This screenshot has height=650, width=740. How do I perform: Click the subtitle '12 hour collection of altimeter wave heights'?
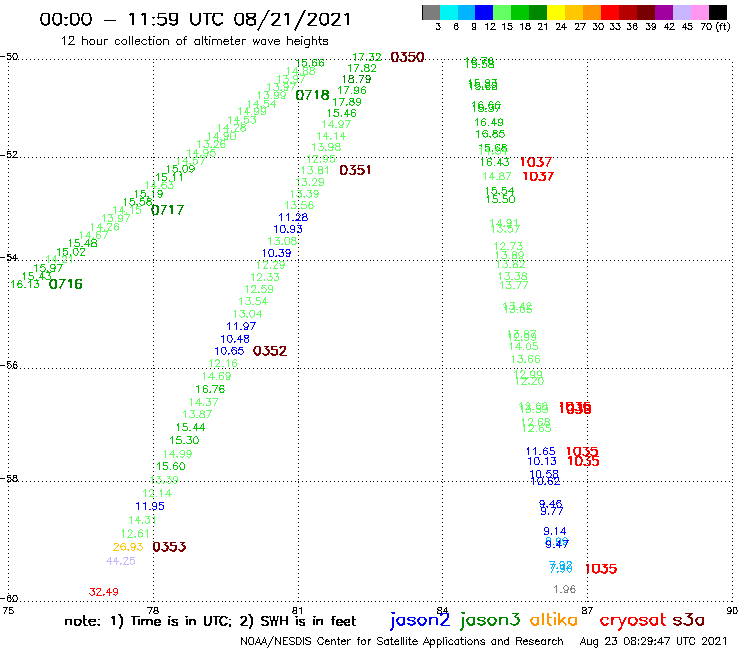[194, 41]
